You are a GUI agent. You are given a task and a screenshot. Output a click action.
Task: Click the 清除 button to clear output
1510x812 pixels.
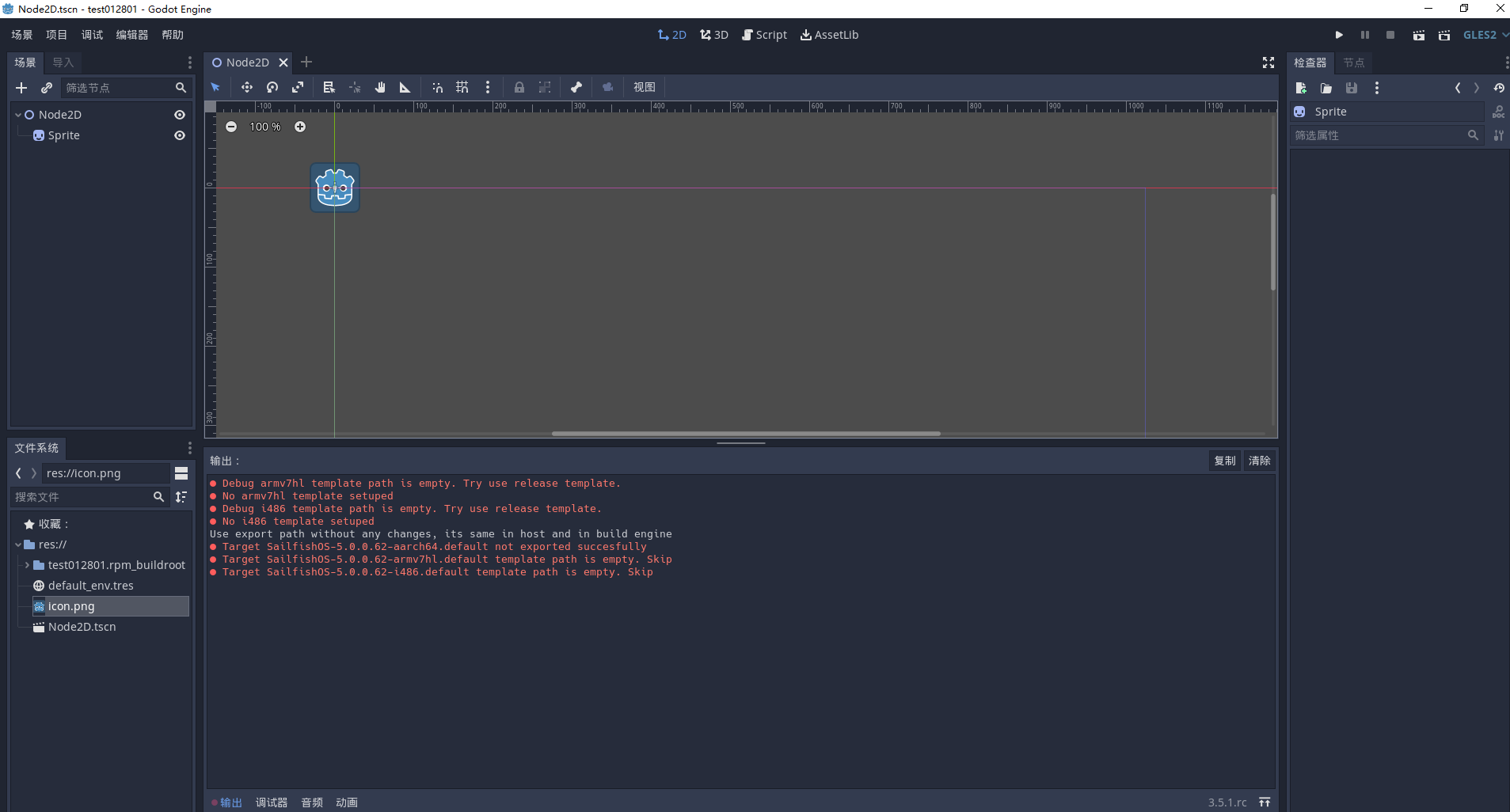(1260, 461)
